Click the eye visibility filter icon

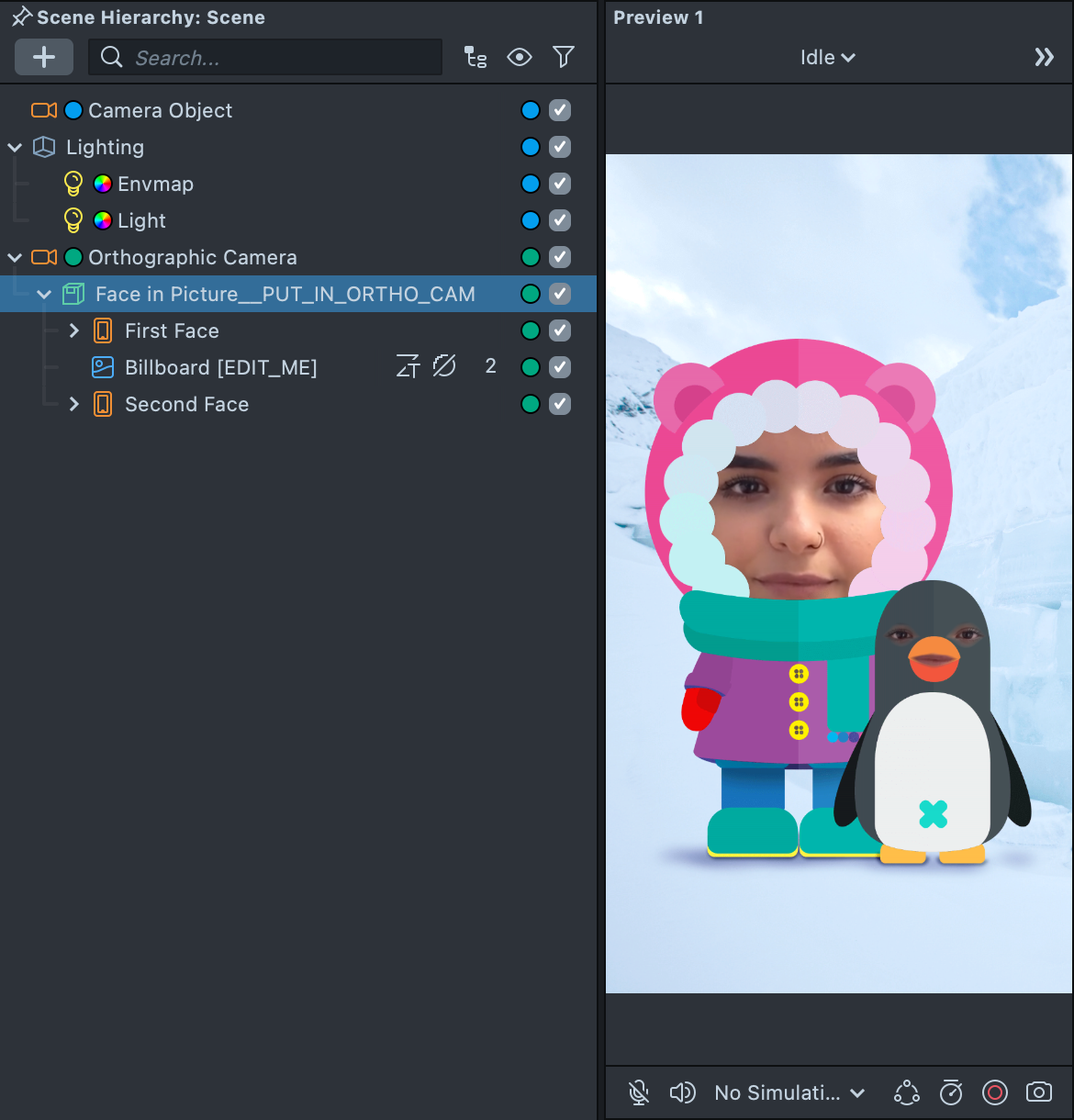tap(520, 57)
